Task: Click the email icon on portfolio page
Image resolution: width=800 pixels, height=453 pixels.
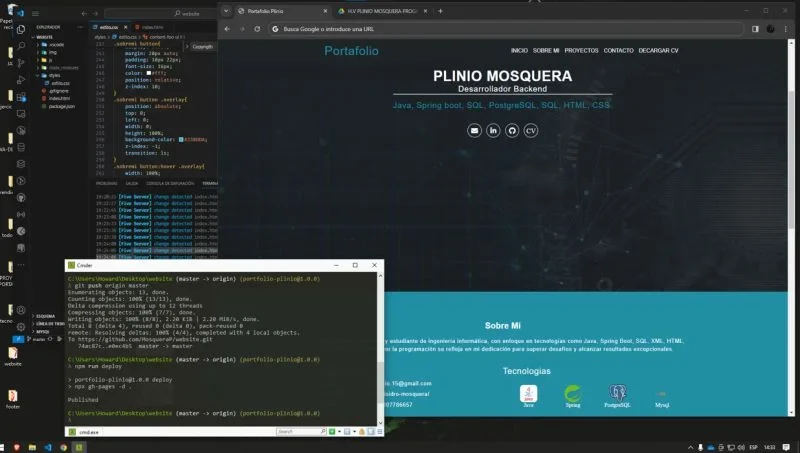Action: 474,131
